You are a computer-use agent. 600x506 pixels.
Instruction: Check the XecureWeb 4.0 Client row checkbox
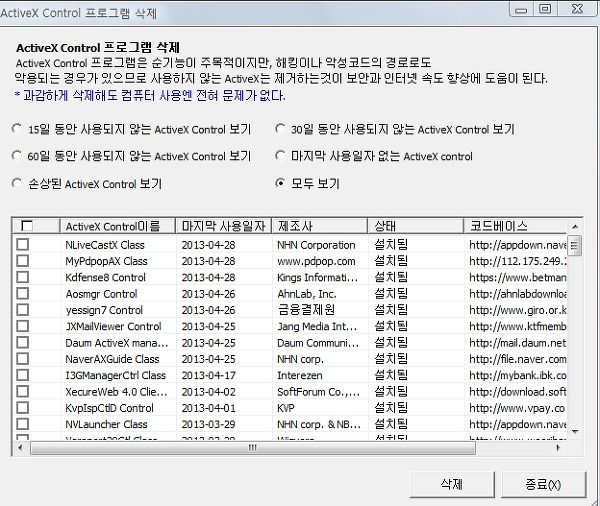pyautogui.click(x=23, y=392)
